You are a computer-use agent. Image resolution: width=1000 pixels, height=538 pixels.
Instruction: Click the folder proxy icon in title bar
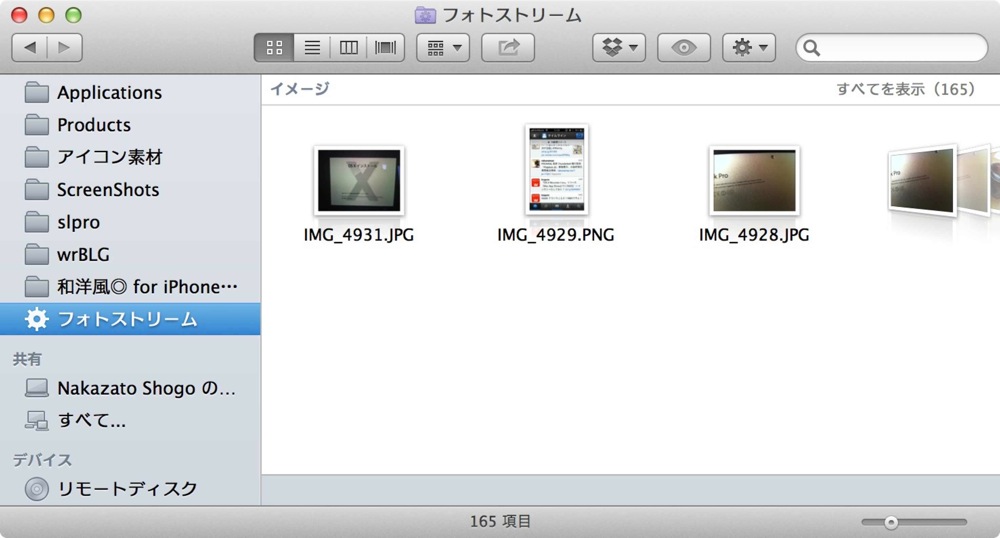pyautogui.click(x=425, y=15)
